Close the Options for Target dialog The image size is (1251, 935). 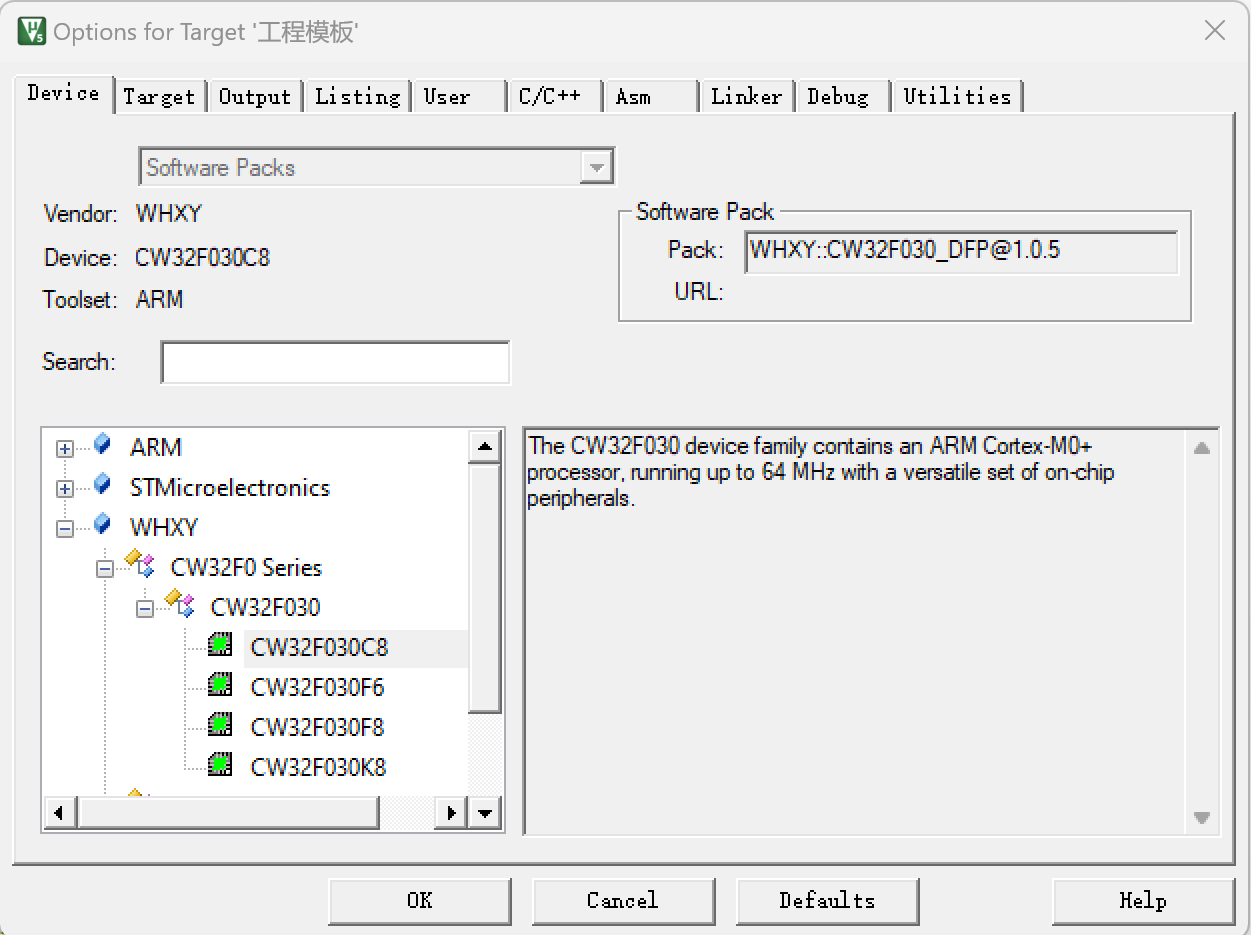pyautogui.click(x=1215, y=31)
